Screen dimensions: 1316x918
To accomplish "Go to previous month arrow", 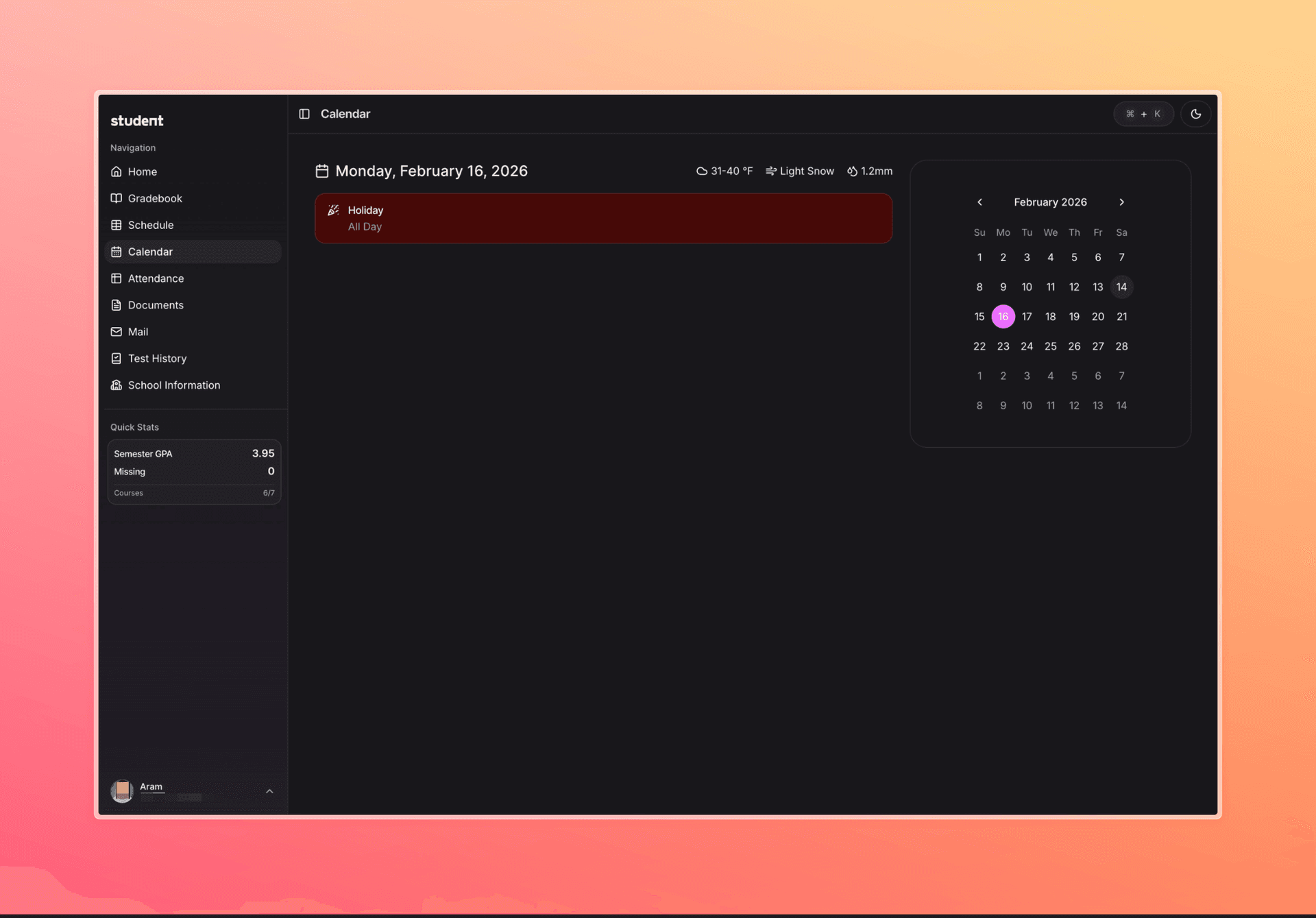I will pos(979,202).
